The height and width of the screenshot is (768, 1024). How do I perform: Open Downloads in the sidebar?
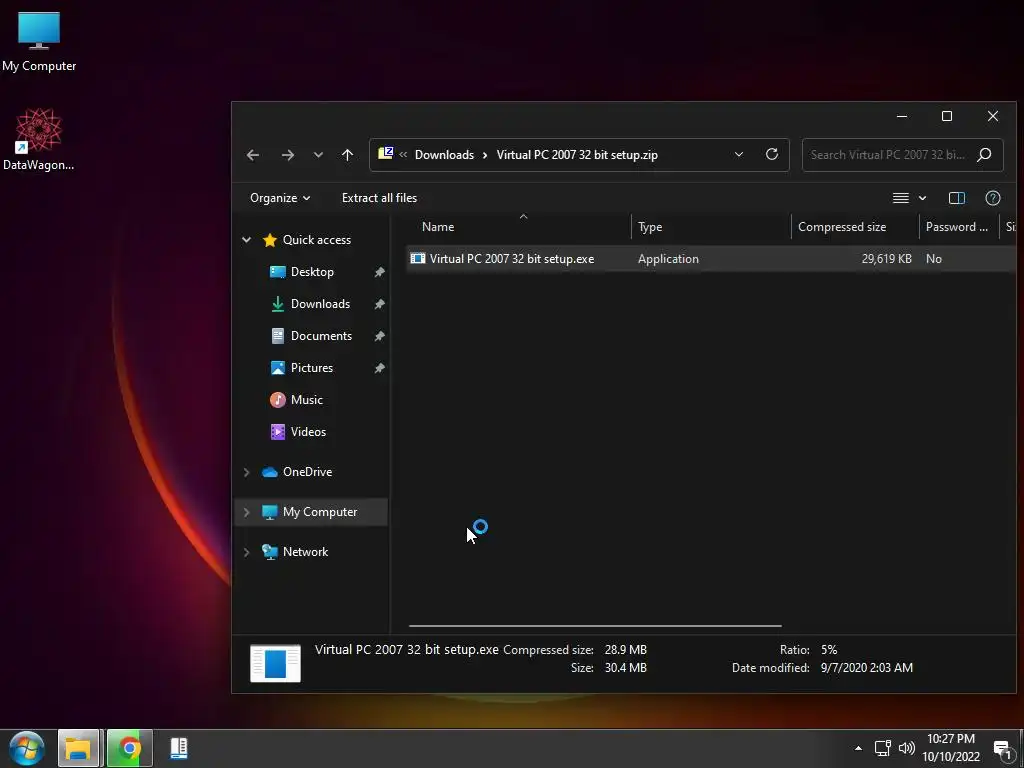[x=320, y=304]
